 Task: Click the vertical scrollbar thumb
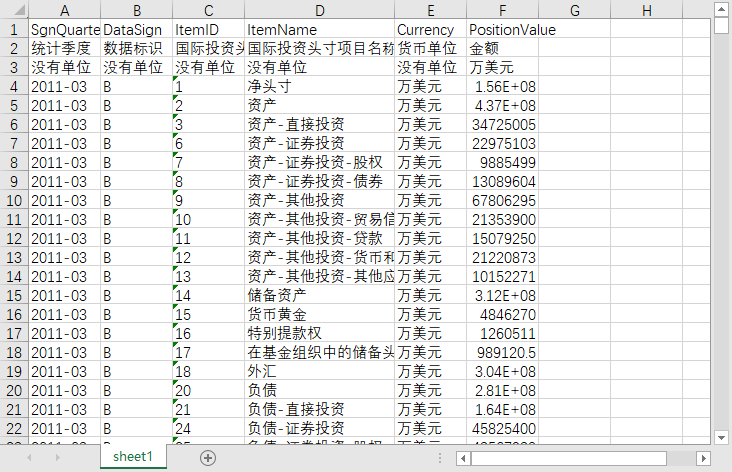click(x=721, y=26)
